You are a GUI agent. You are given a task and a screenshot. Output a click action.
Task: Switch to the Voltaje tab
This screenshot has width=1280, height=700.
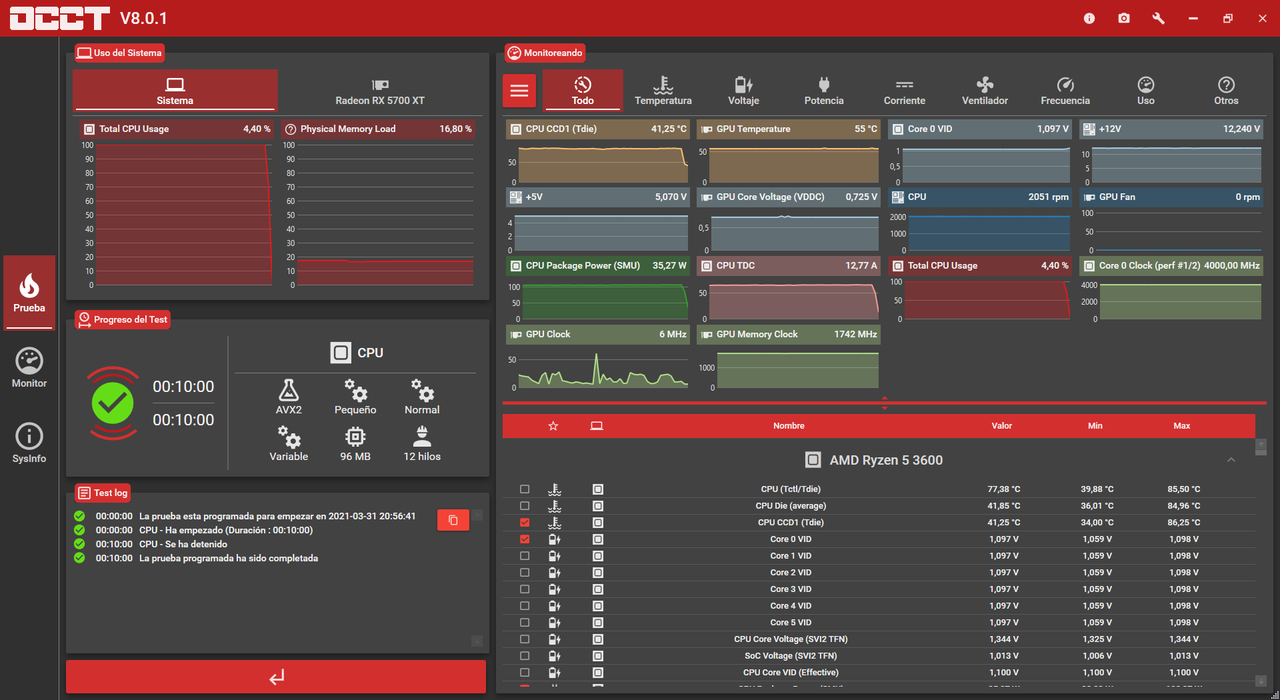pyautogui.click(x=744, y=90)
